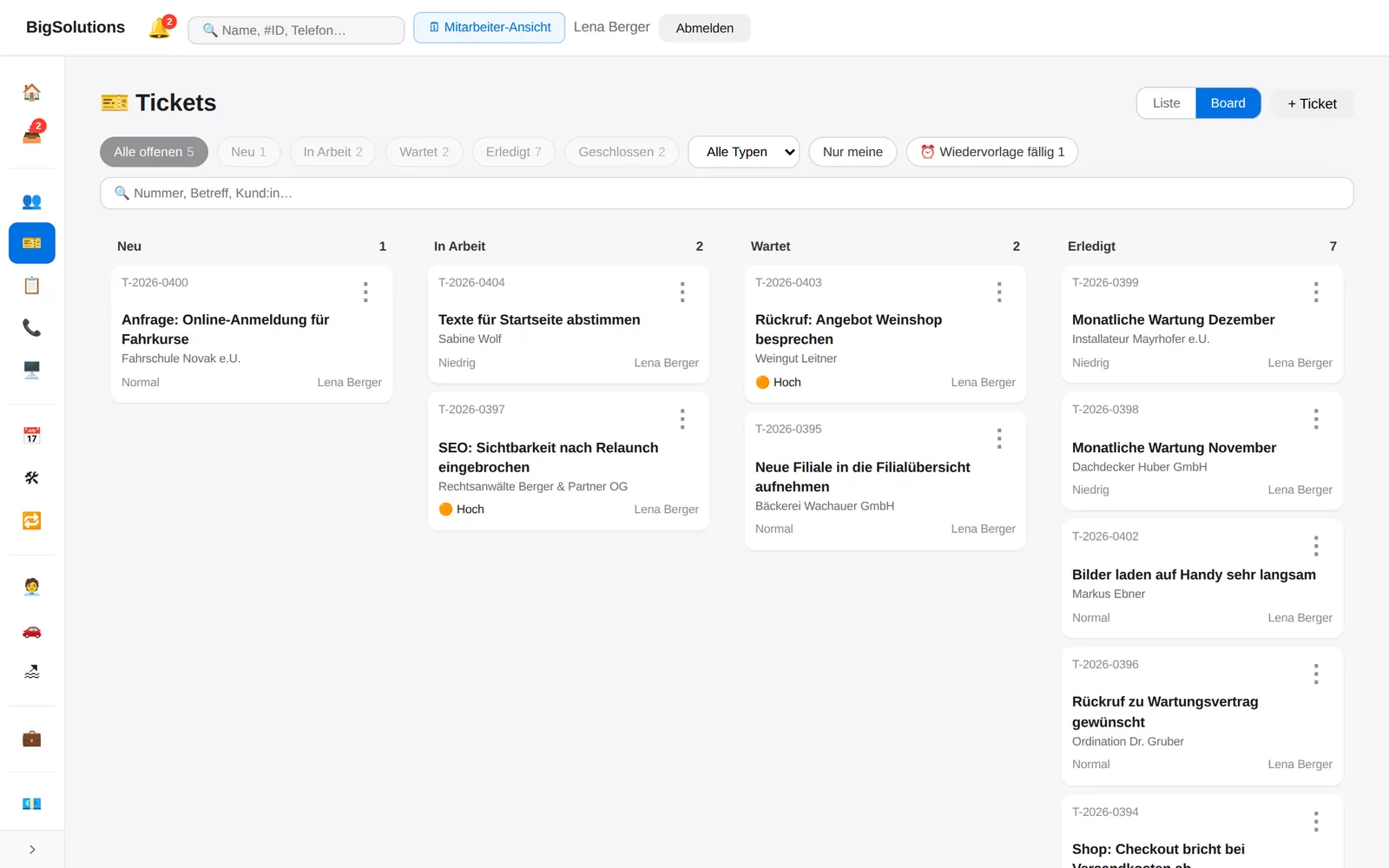
Task: Select the Wartet filter tab
Action: pos(424,152)
